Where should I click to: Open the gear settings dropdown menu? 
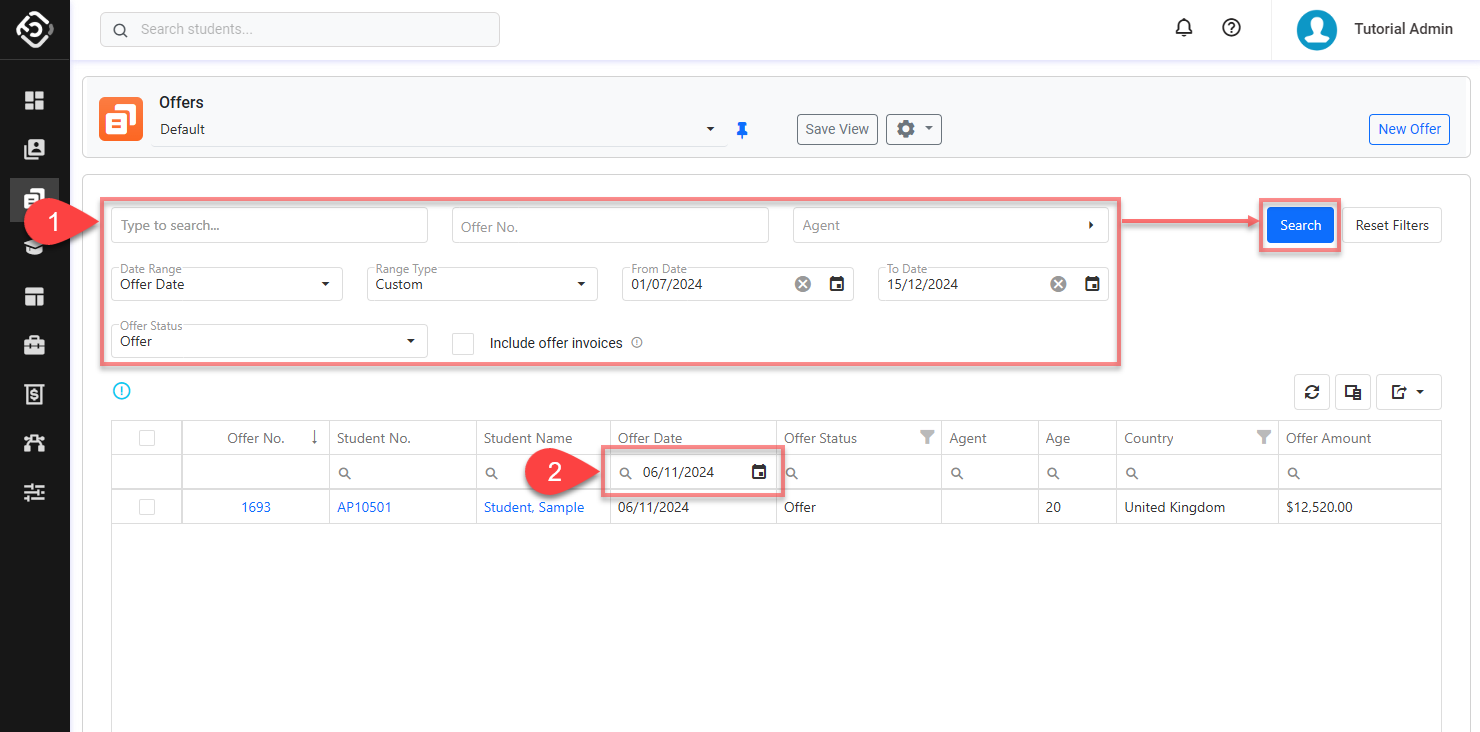pos(913,129)
